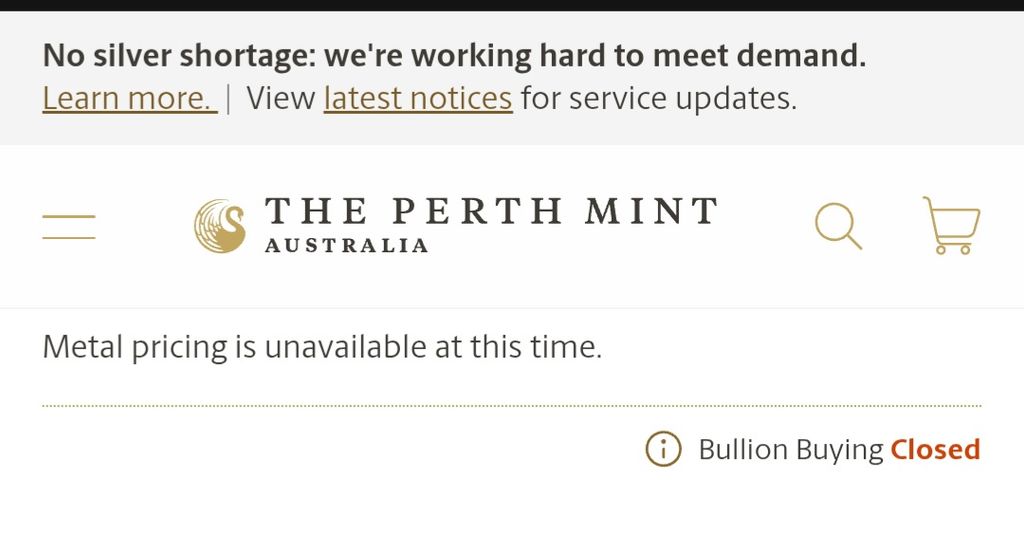Click the word "View" in the banner
Viewport: 1024px width, 533px height.
[x=281, y=99]
